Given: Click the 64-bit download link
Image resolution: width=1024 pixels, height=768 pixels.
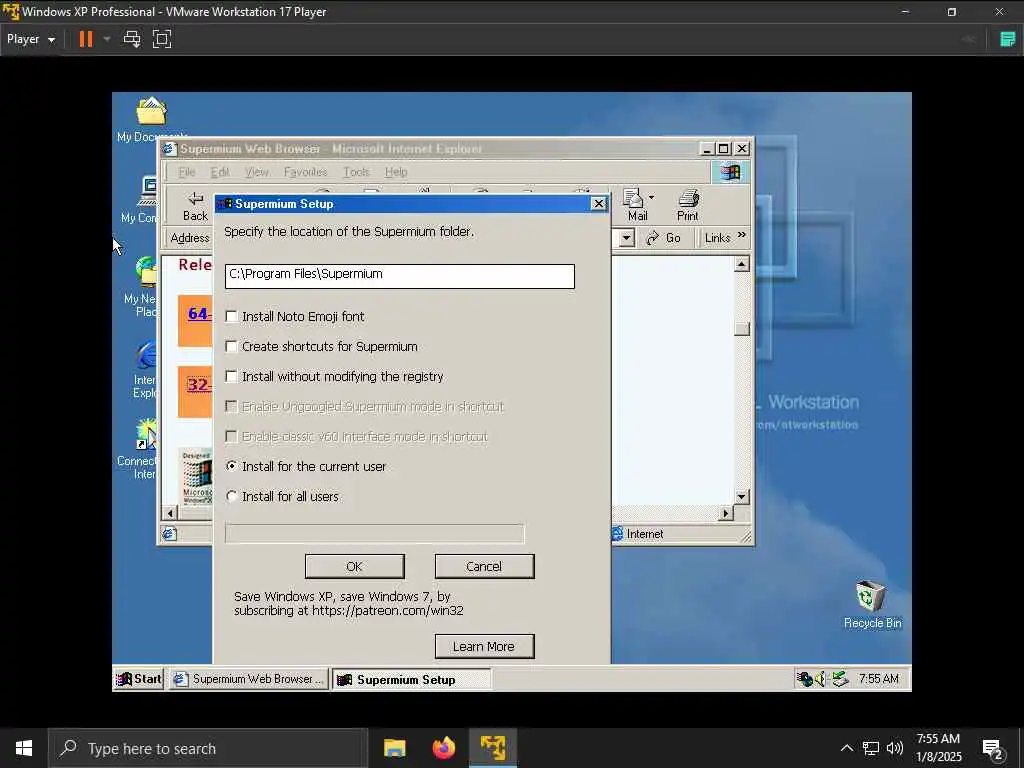Looking at the screenshot, I should point(199,314).
